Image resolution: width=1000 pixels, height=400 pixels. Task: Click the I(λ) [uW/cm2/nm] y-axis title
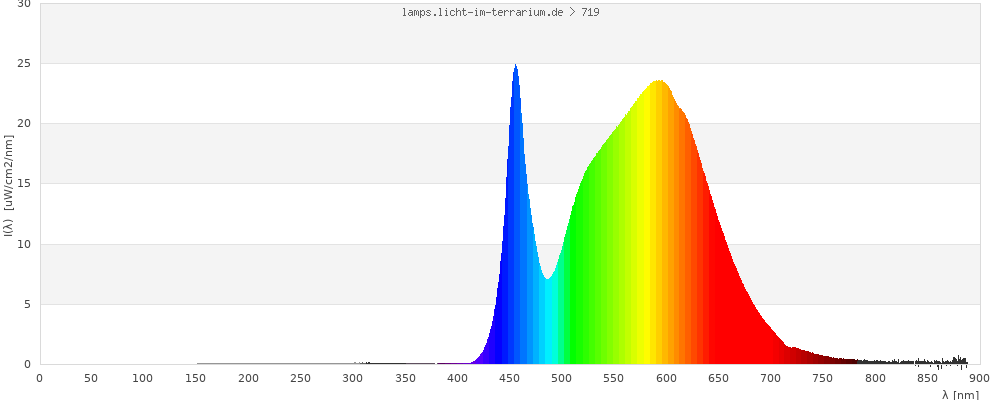8,184
